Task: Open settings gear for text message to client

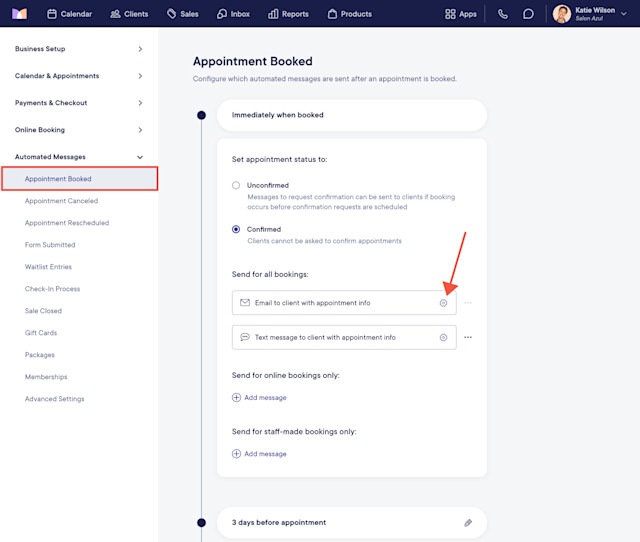Action: pos(443,337)
